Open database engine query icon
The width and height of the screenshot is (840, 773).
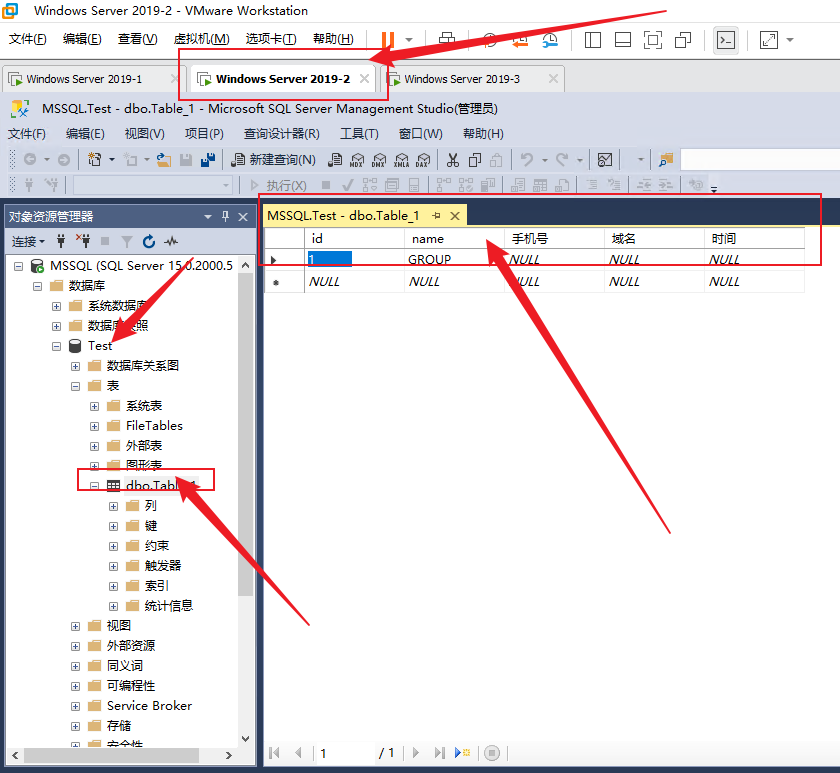click(x=335, y=160)
